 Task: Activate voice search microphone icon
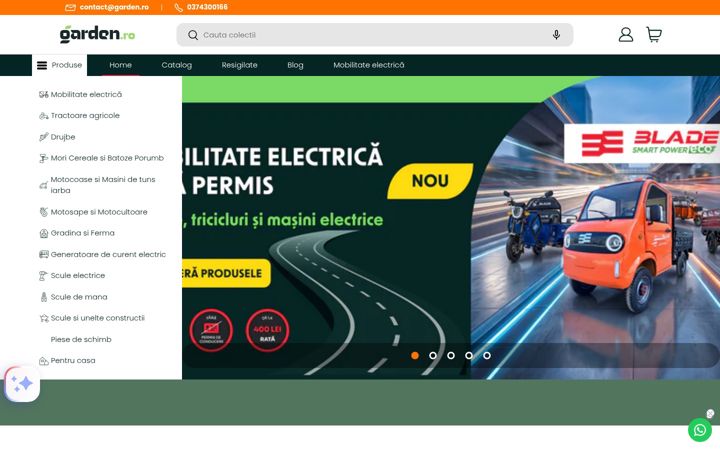[x=556, y=35]
